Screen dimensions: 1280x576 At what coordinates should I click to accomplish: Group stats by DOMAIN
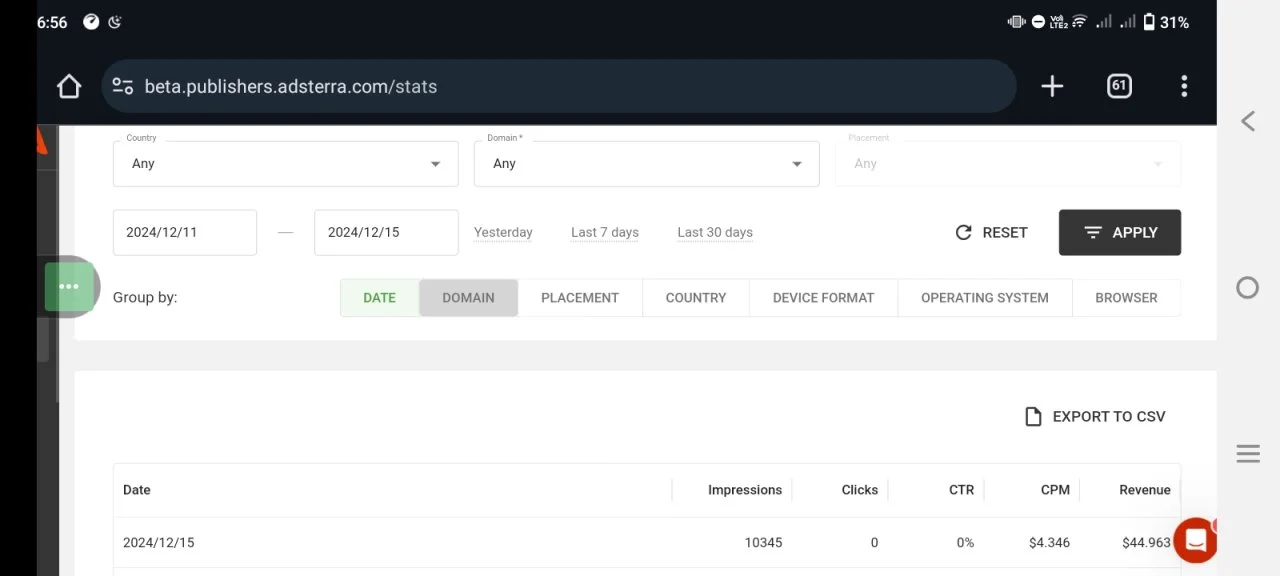coord(468,298)
